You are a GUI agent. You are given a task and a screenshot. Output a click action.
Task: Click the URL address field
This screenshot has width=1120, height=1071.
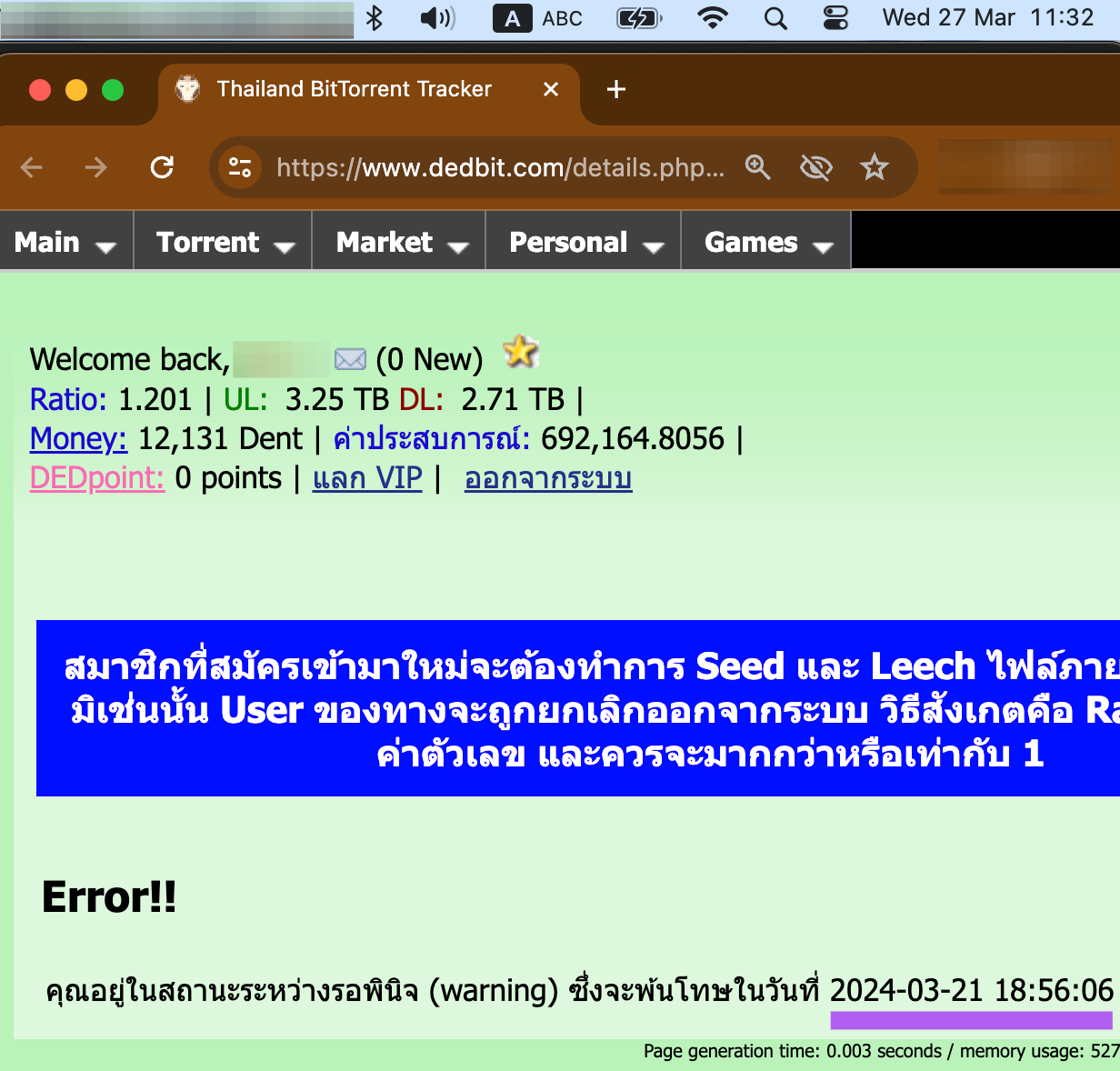click(500, 167)
